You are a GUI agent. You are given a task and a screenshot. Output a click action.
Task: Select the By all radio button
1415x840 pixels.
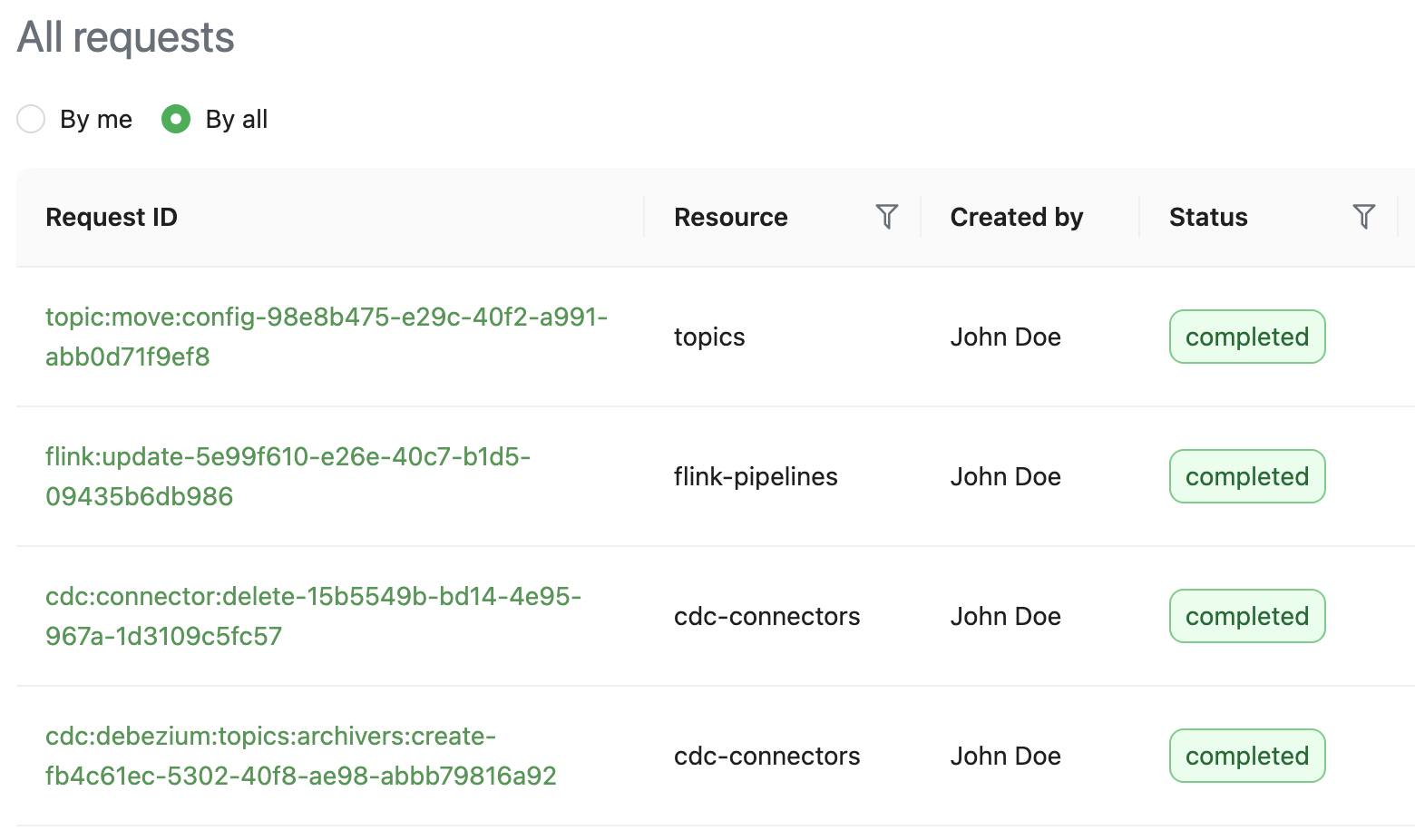click(175, 119)
